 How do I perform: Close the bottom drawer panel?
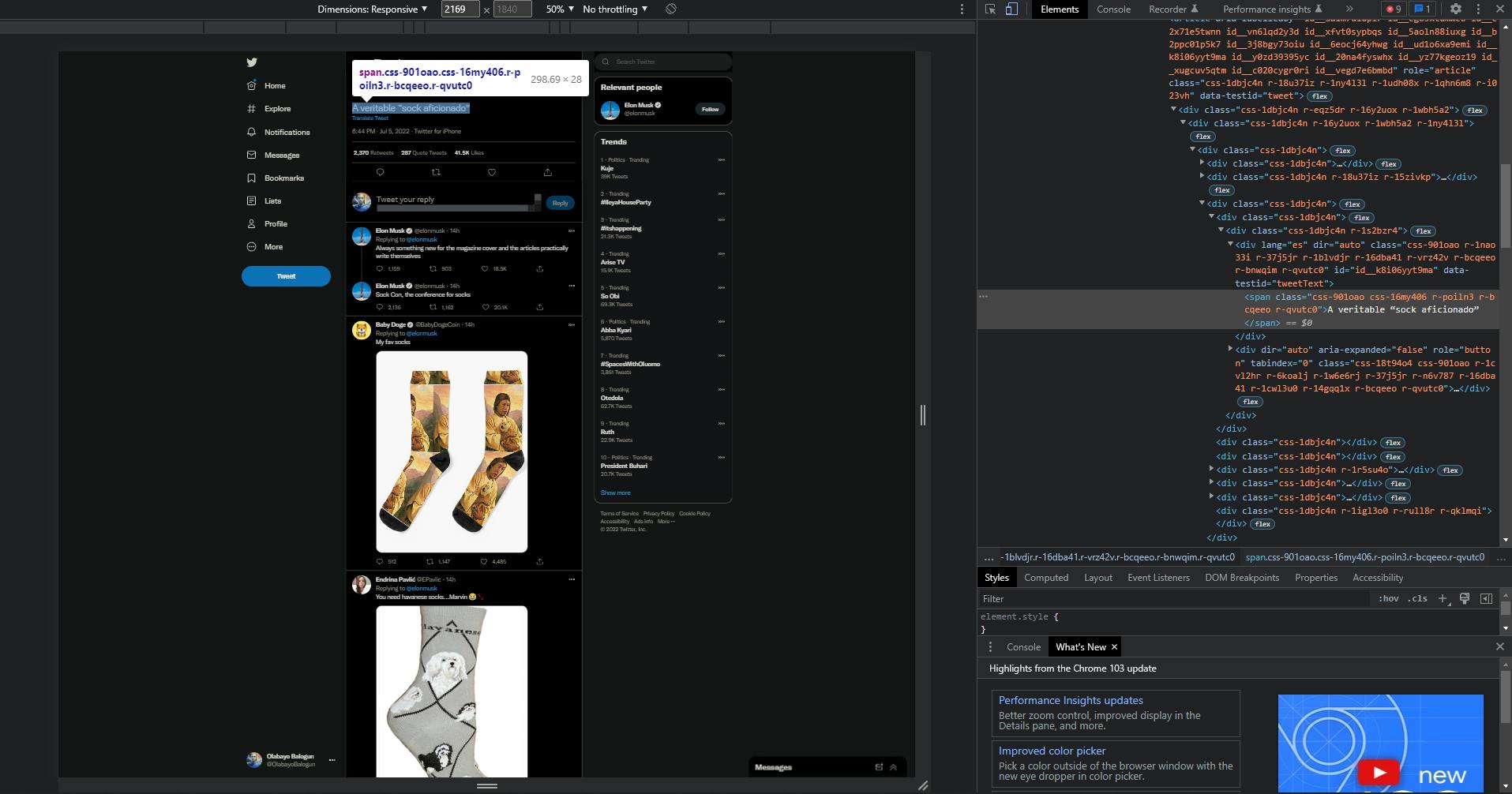pos(1499,646)
